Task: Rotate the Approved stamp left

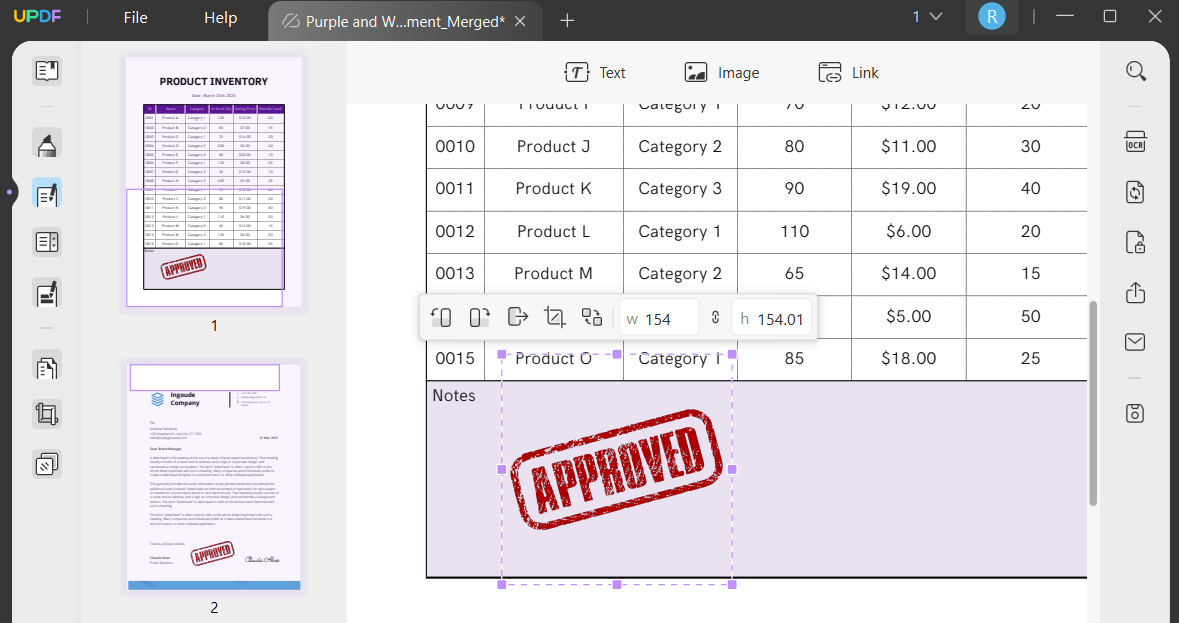Action: click(x=439, y=316)
